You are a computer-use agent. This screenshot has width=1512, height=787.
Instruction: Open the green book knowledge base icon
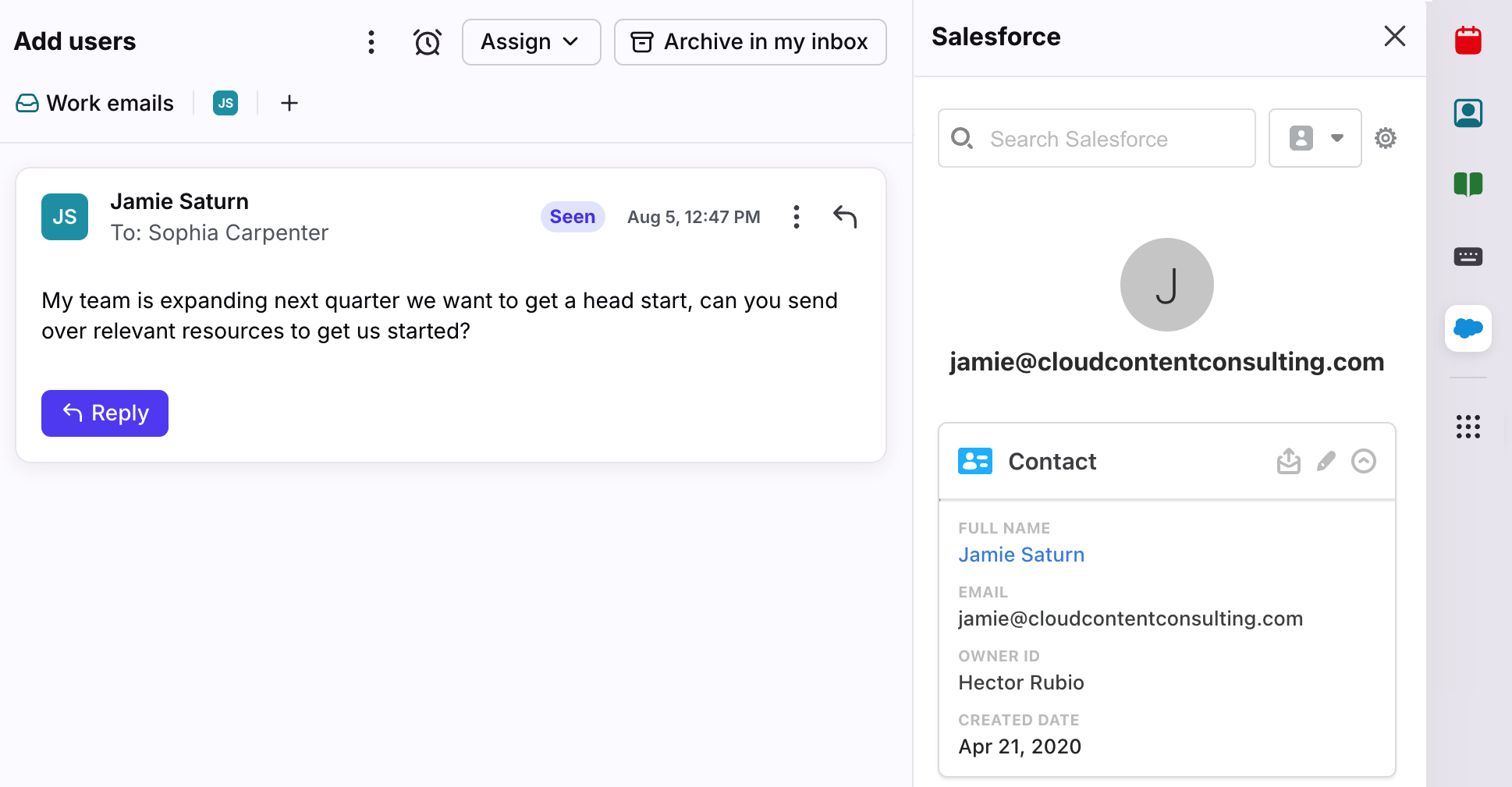(x=1468, y=184)
